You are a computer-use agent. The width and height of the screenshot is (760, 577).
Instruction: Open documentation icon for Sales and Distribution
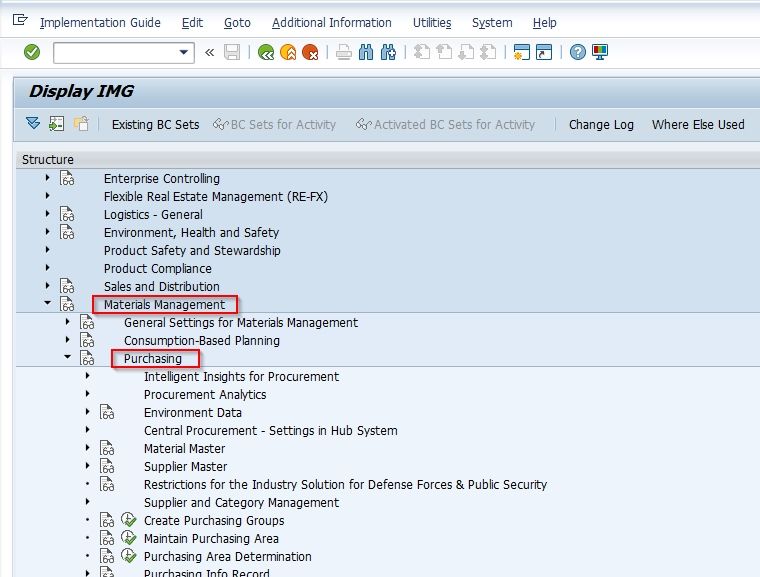[67, 286]
